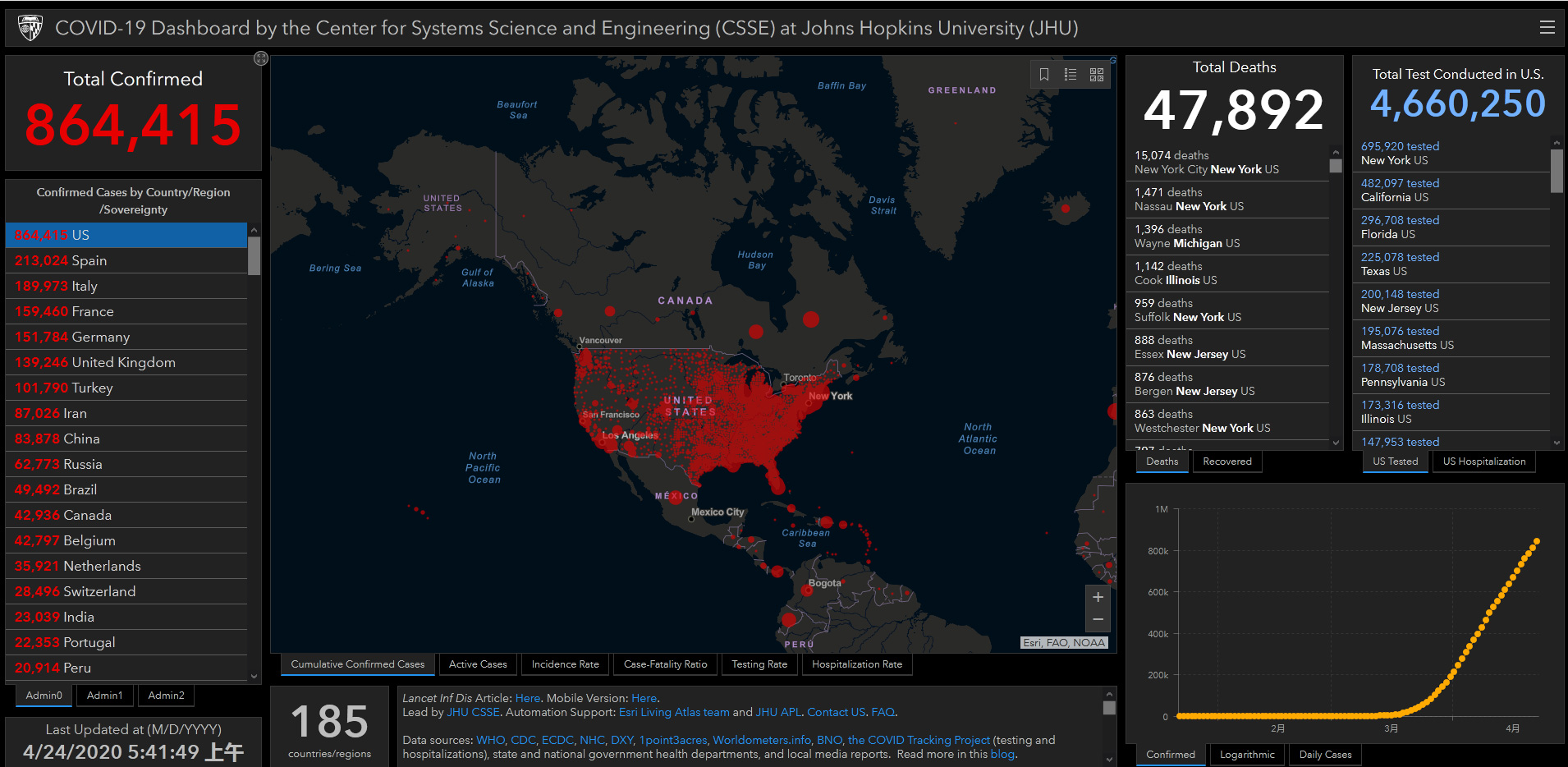Select China in the country list

pos(126,439)
